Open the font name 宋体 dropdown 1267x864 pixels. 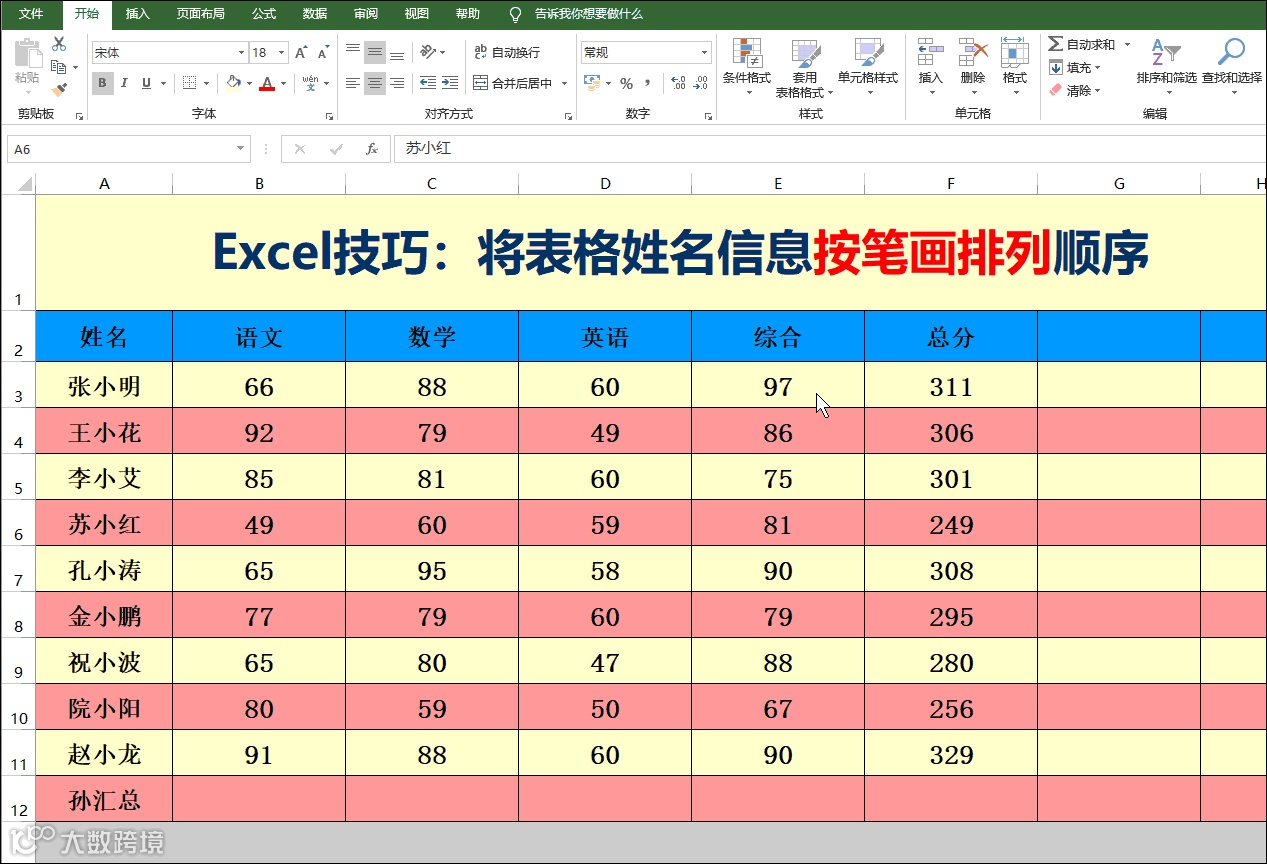click(x=241, y=52)
